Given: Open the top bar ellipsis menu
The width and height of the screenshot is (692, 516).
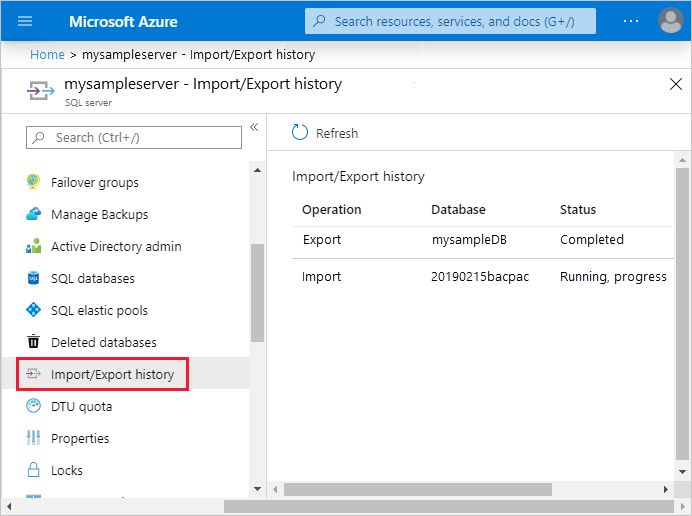Looking at the screenshot, I should pyautogui.click(x=630, y=21).
